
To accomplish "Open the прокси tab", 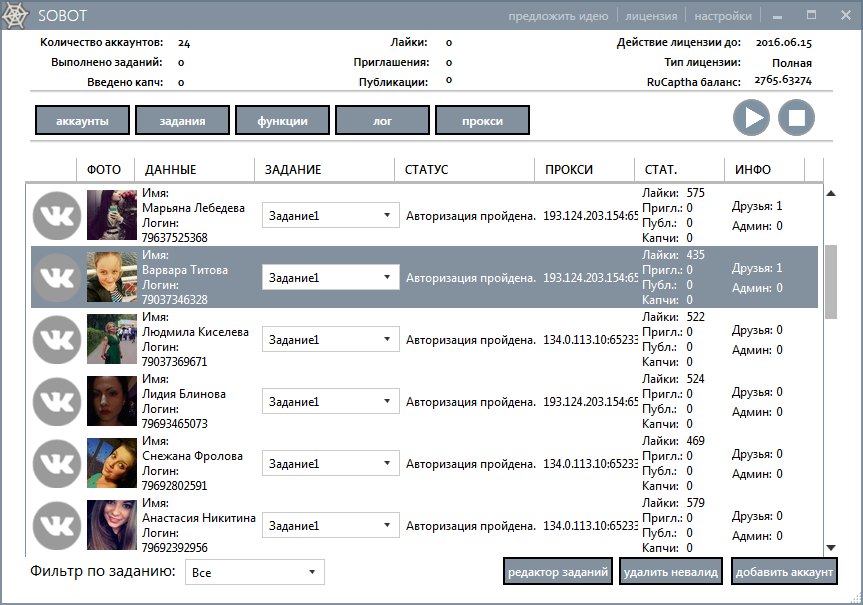I will 482,121.
